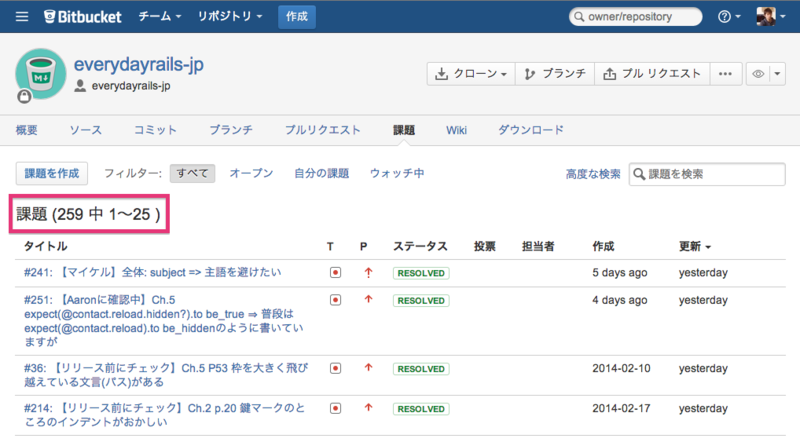Click the RESOLVED badge for issue #214
This screenshot has width=800, height=442.
[421, 409]
